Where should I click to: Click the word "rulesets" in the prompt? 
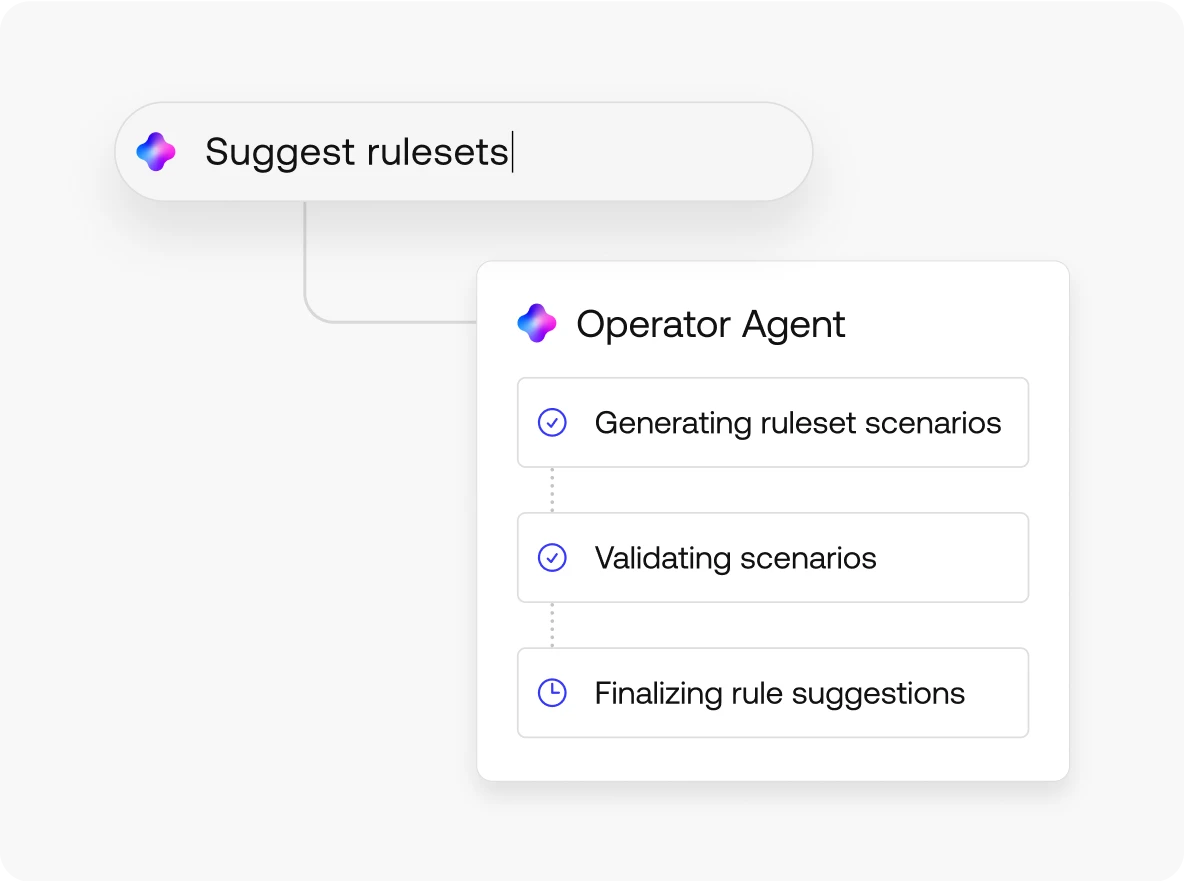[x=437, y=152]
